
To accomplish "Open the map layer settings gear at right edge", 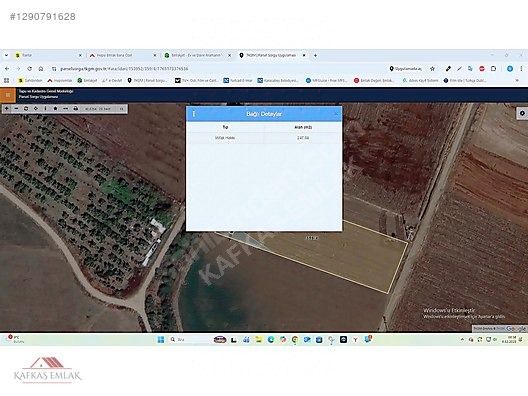I will 522,113.
